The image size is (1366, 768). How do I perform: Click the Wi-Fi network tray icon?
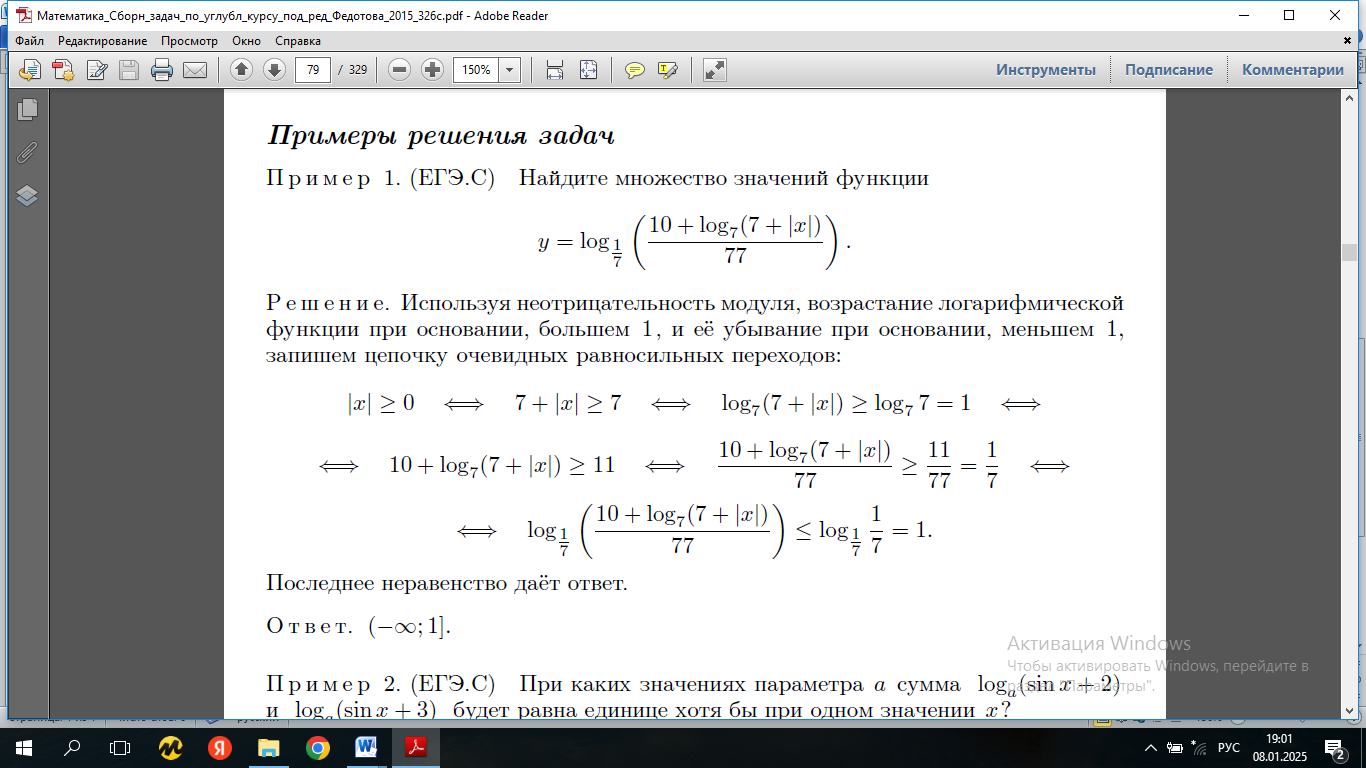pos(1197,748)
